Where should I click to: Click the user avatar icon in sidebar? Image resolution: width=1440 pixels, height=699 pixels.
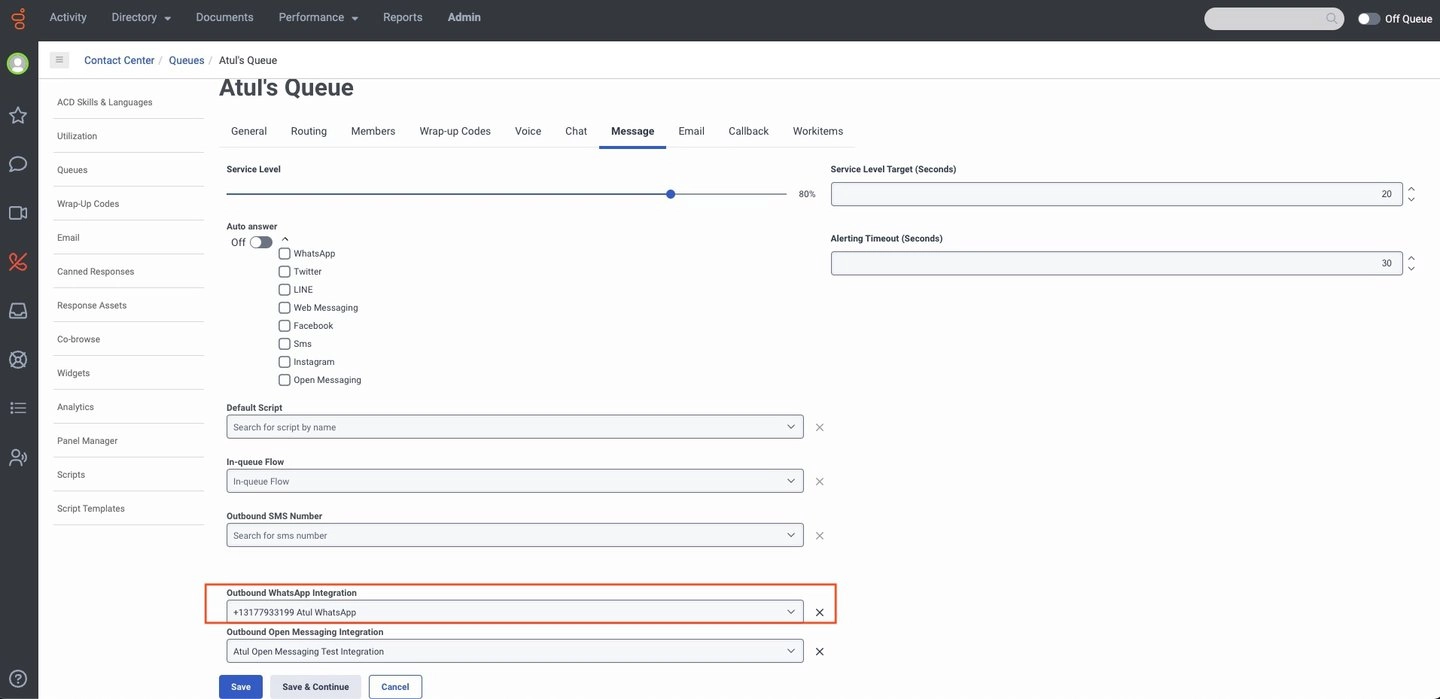[18, 64]
